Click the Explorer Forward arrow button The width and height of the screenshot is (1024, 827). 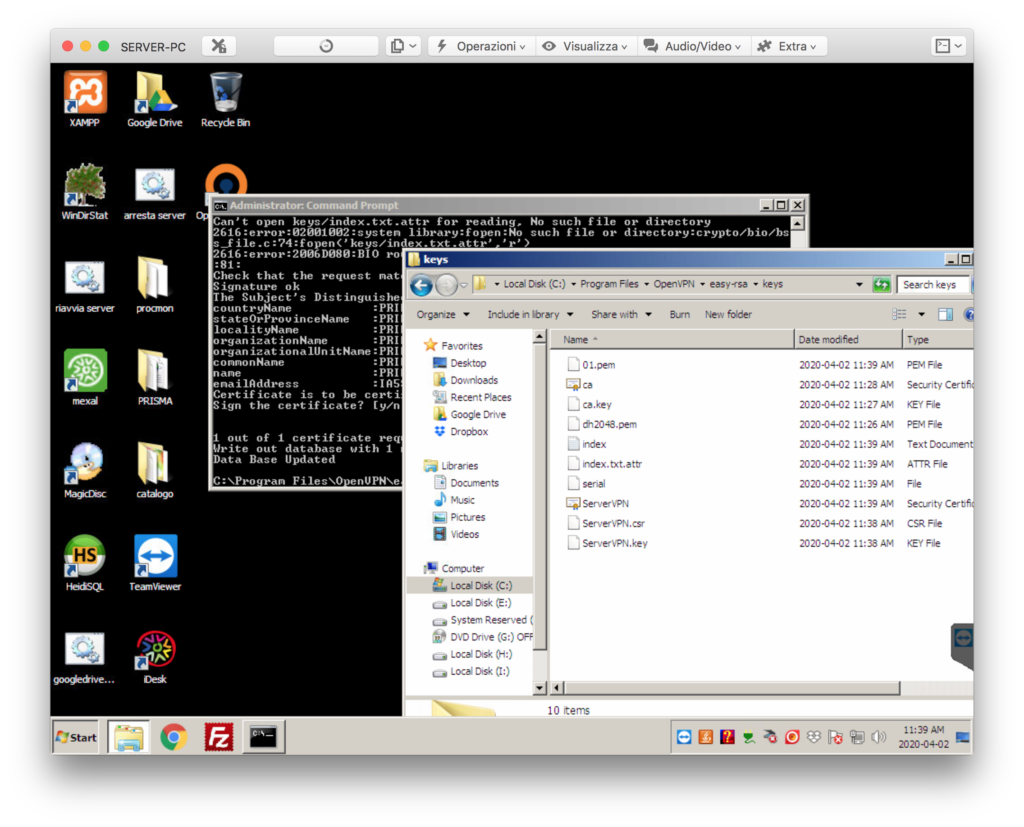[446, 285]
